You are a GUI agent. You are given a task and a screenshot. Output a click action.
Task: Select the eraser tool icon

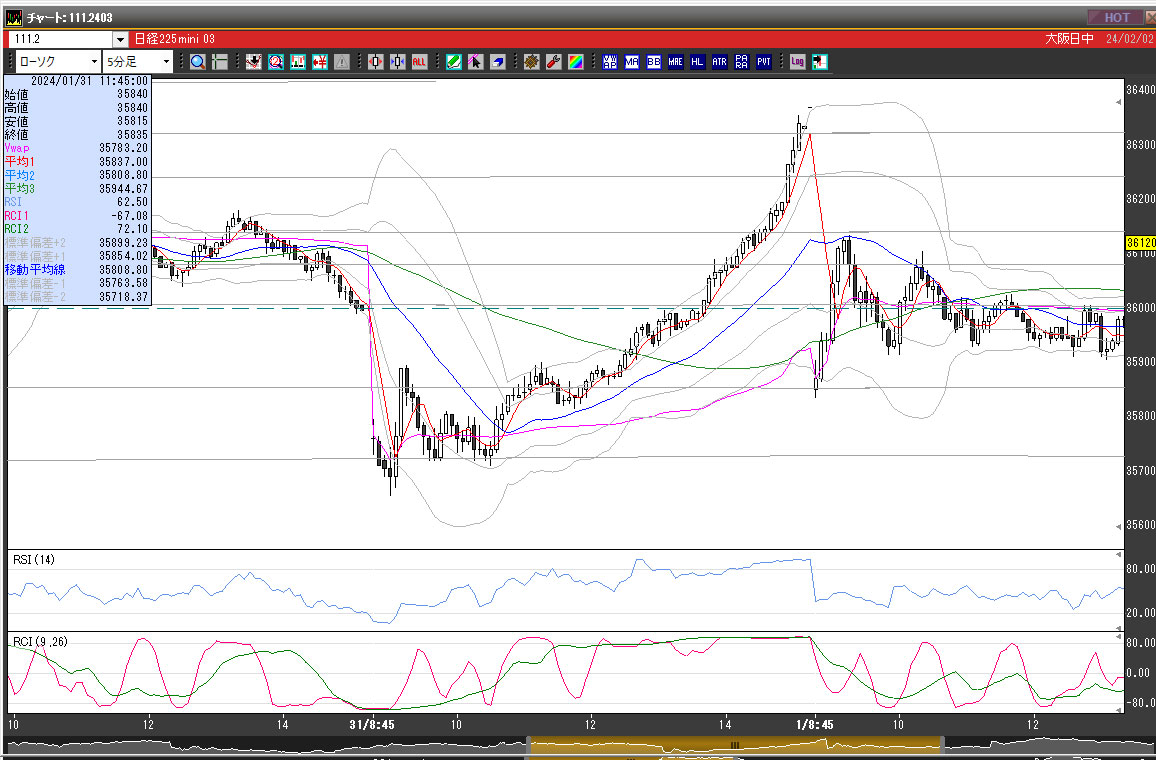(498, 62)
